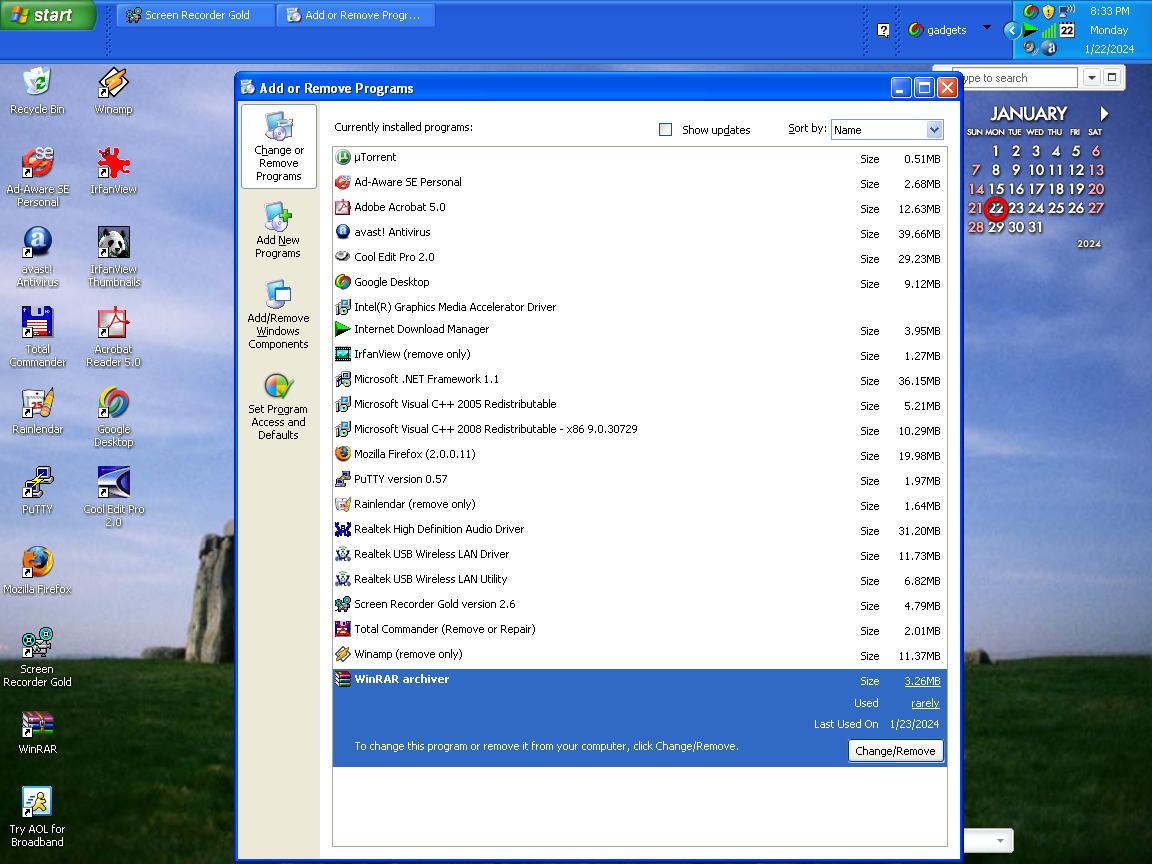Open Set Program Access and Defaults
1152x864 pixels.
[x=278, y=406]
